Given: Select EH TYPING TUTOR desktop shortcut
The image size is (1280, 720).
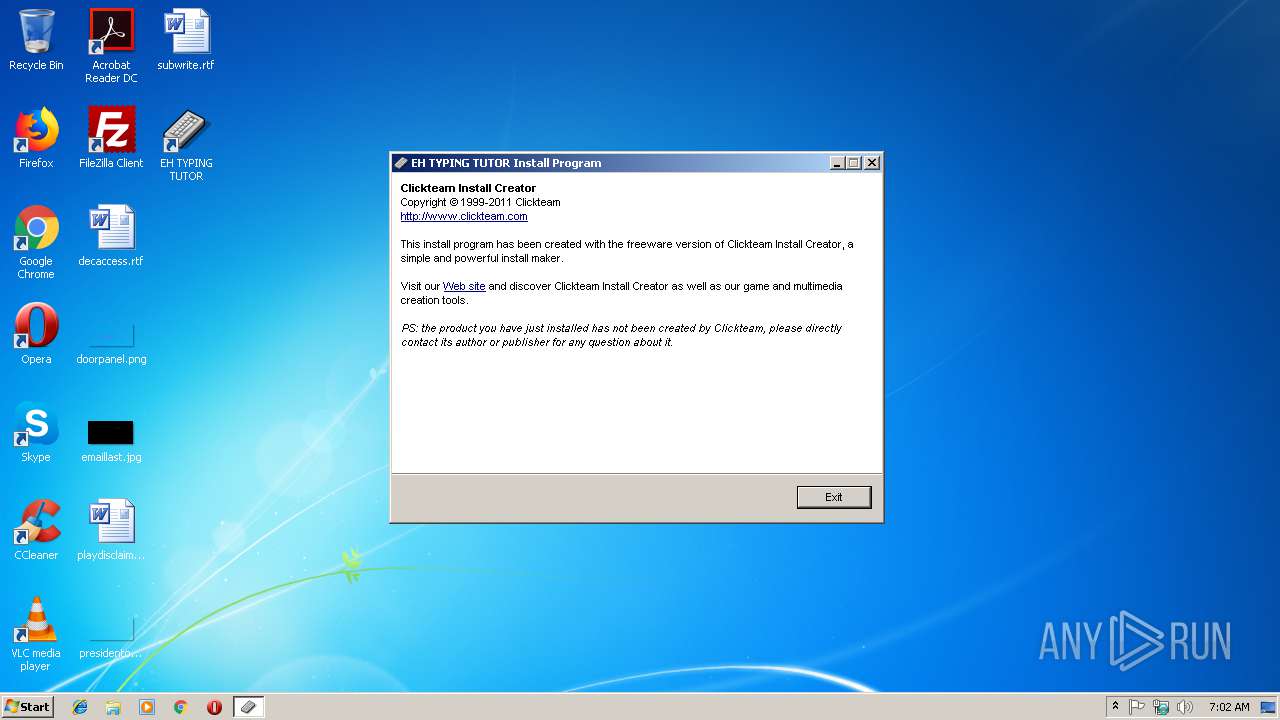Looking at the screenshot, I should click(186, 144).
